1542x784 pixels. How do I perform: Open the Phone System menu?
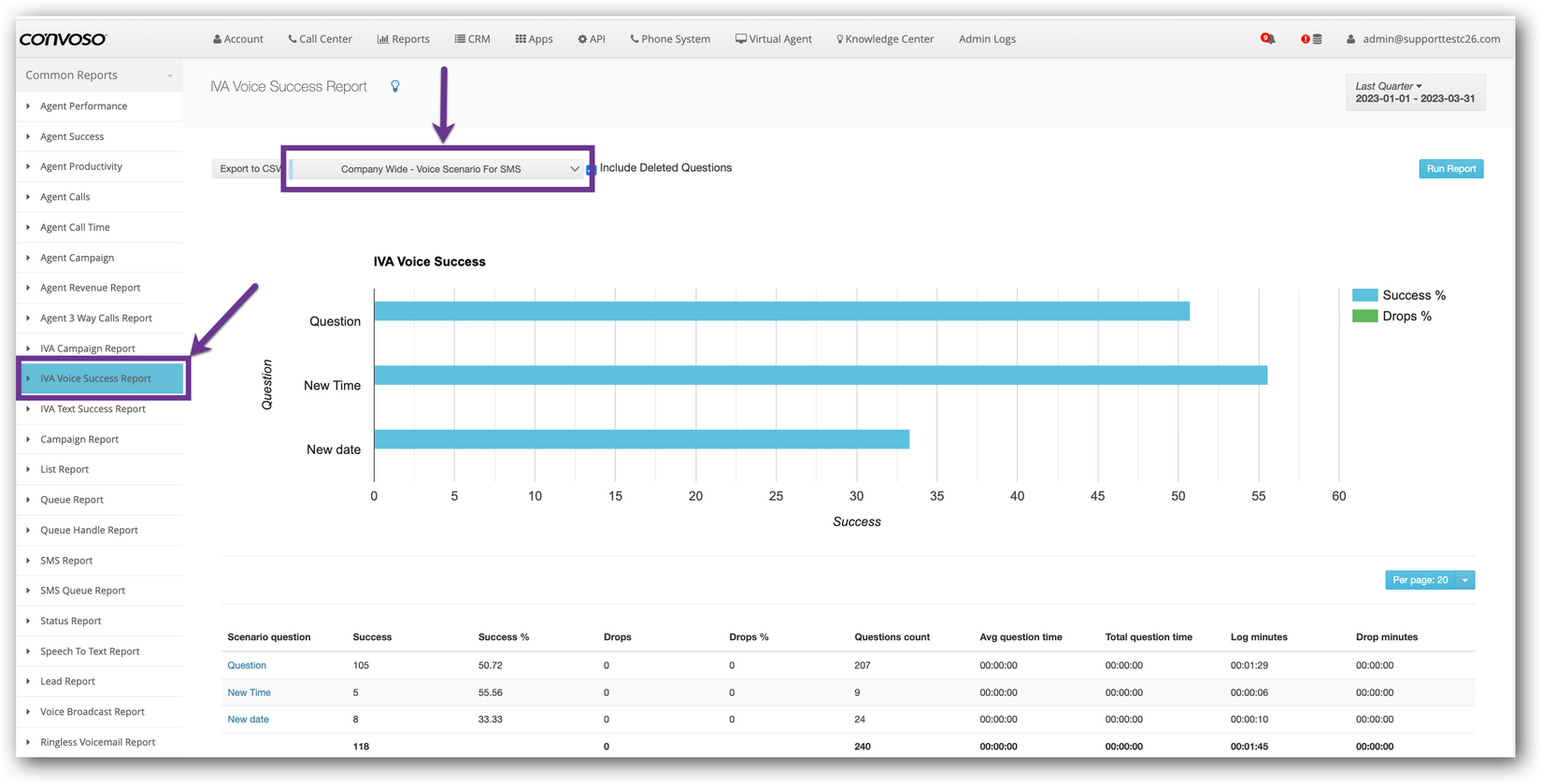pos(670,39)
